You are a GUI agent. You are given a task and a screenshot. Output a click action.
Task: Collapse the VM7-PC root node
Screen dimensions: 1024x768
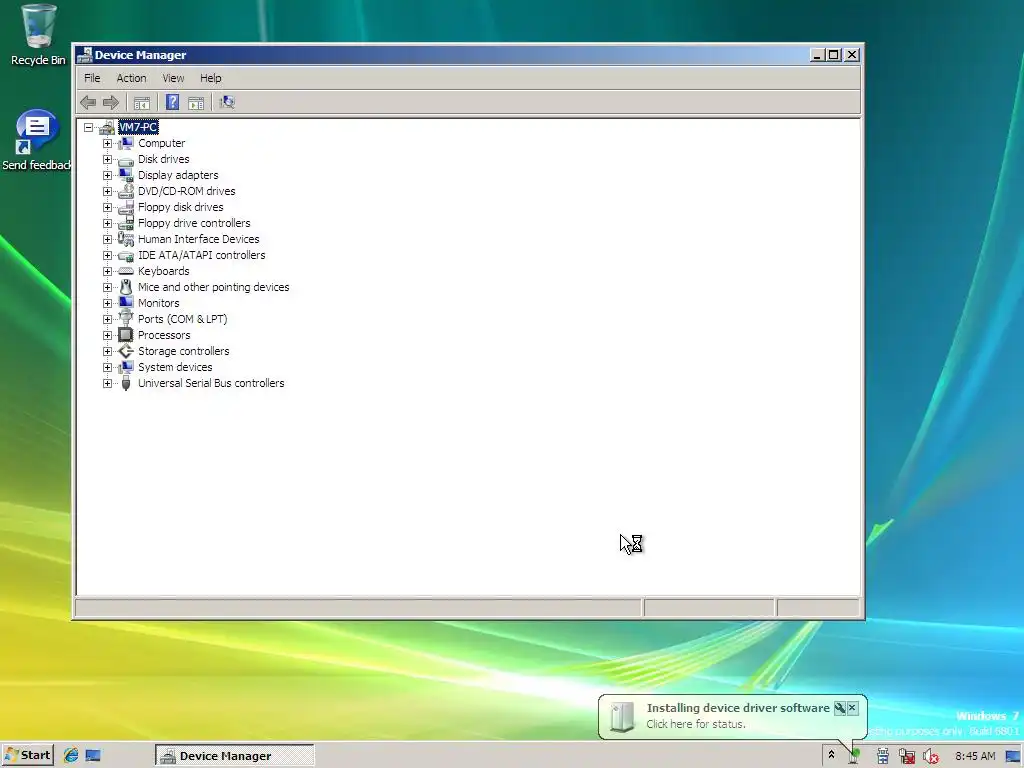[x=88, y=127]
